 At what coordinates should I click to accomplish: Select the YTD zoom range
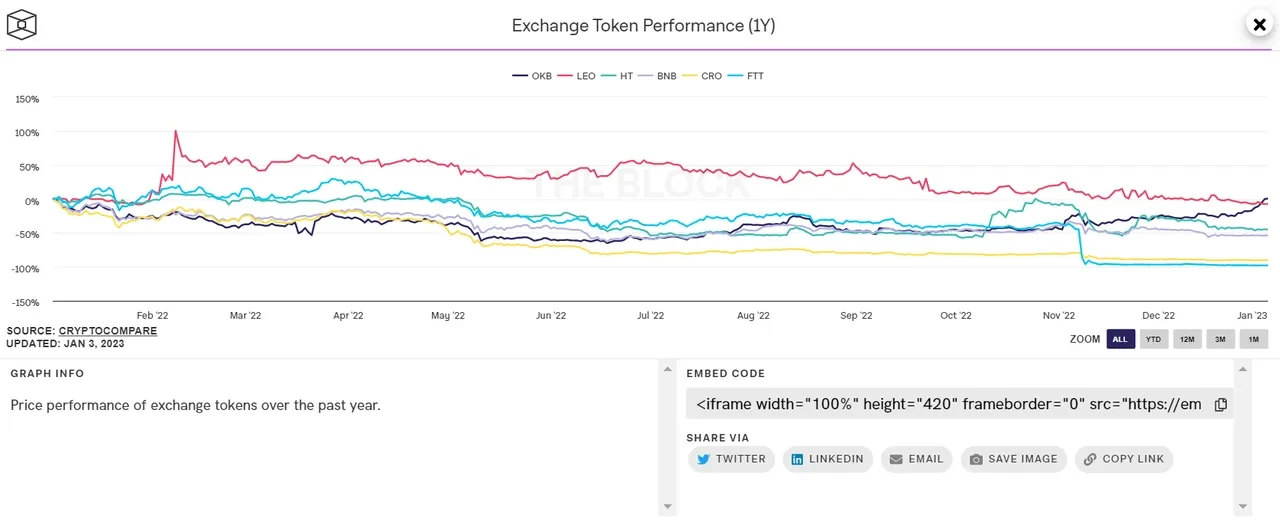1153,339
